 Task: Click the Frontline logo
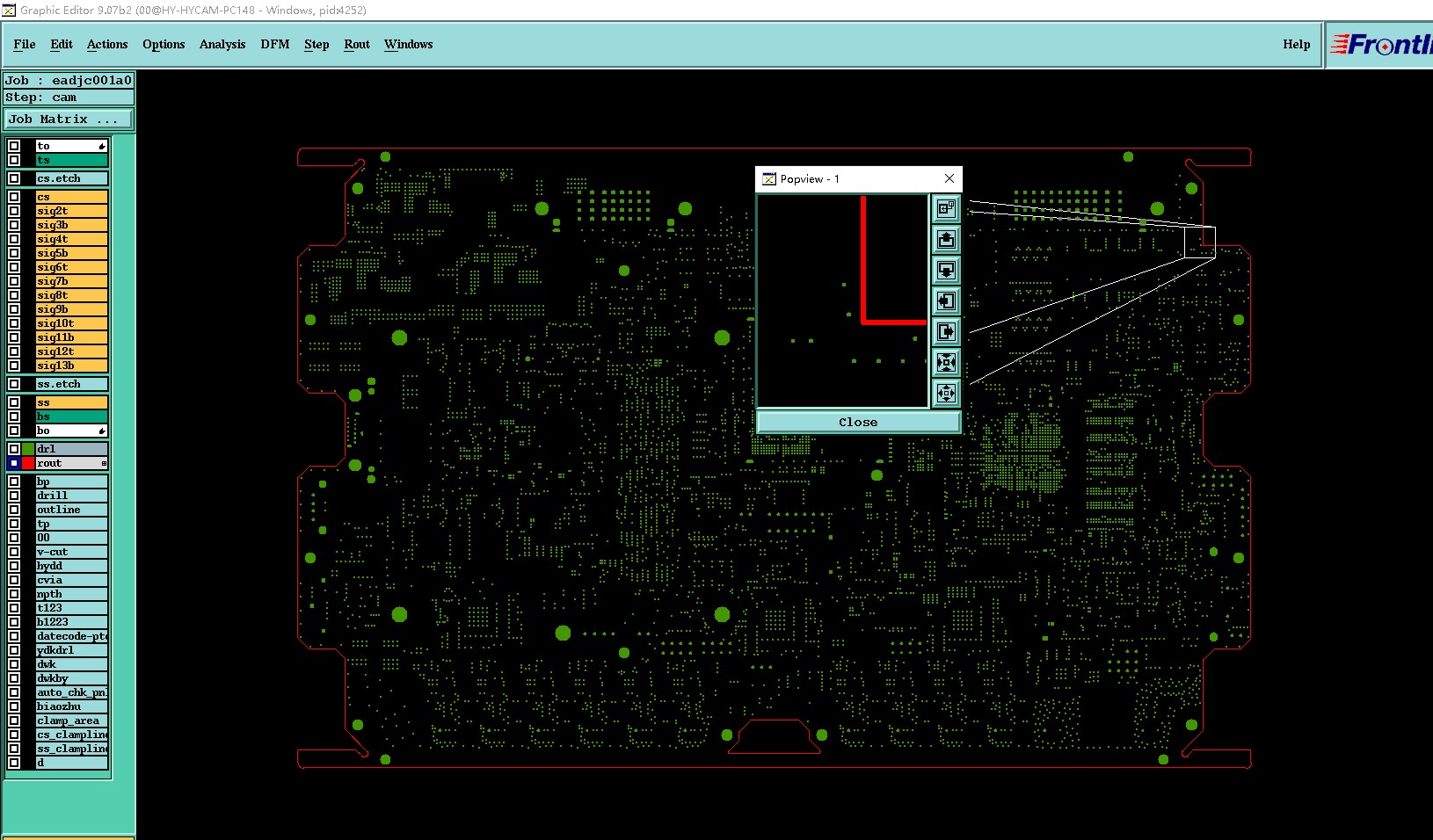pos(1381,44)
